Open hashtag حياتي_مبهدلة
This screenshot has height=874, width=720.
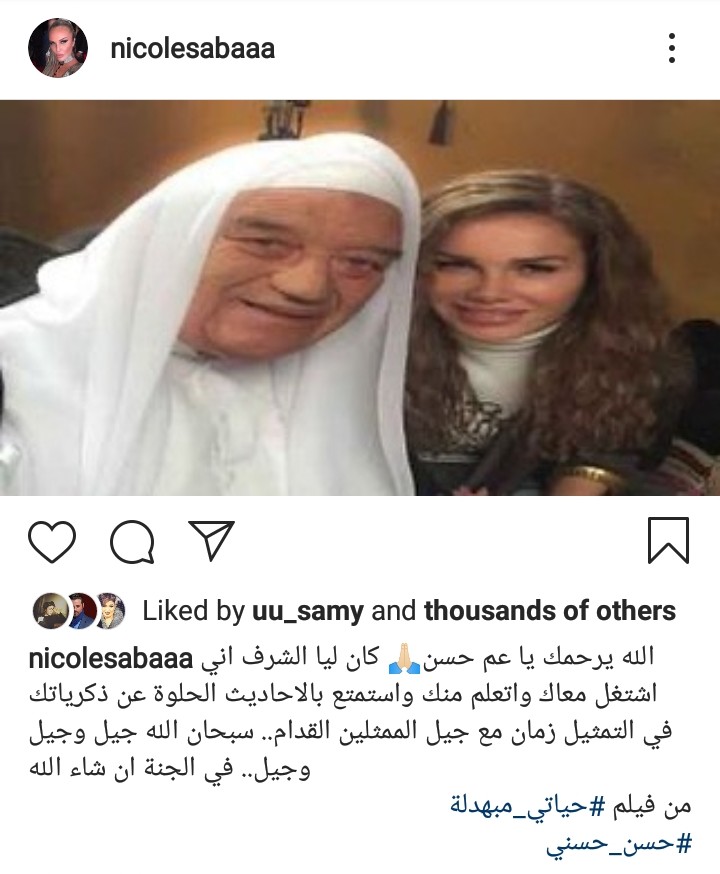pyautogui.click(x=527, y=805)
